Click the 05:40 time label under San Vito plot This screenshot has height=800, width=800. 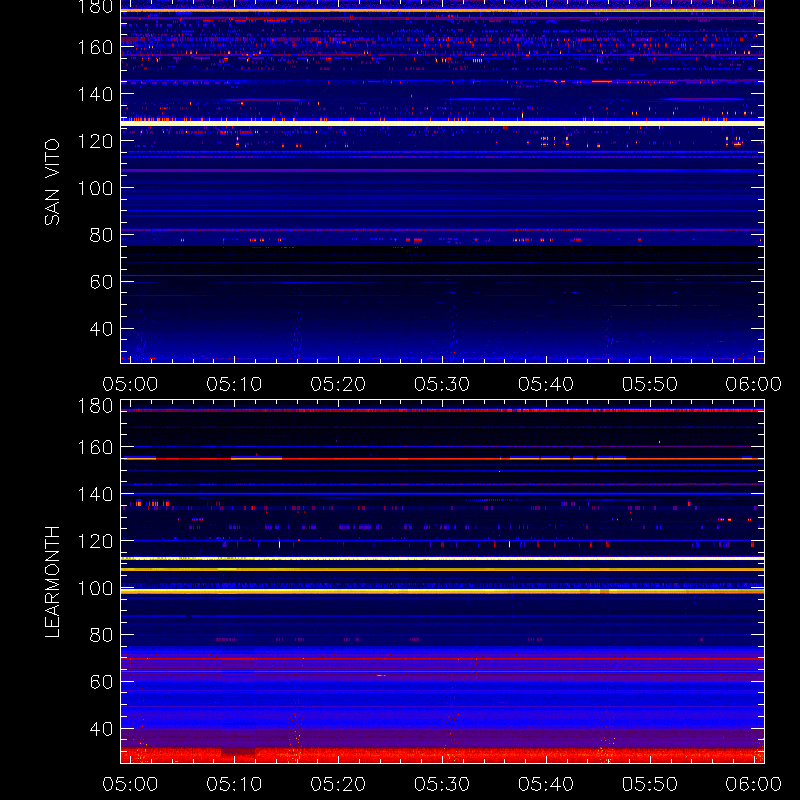coord(546,384)
